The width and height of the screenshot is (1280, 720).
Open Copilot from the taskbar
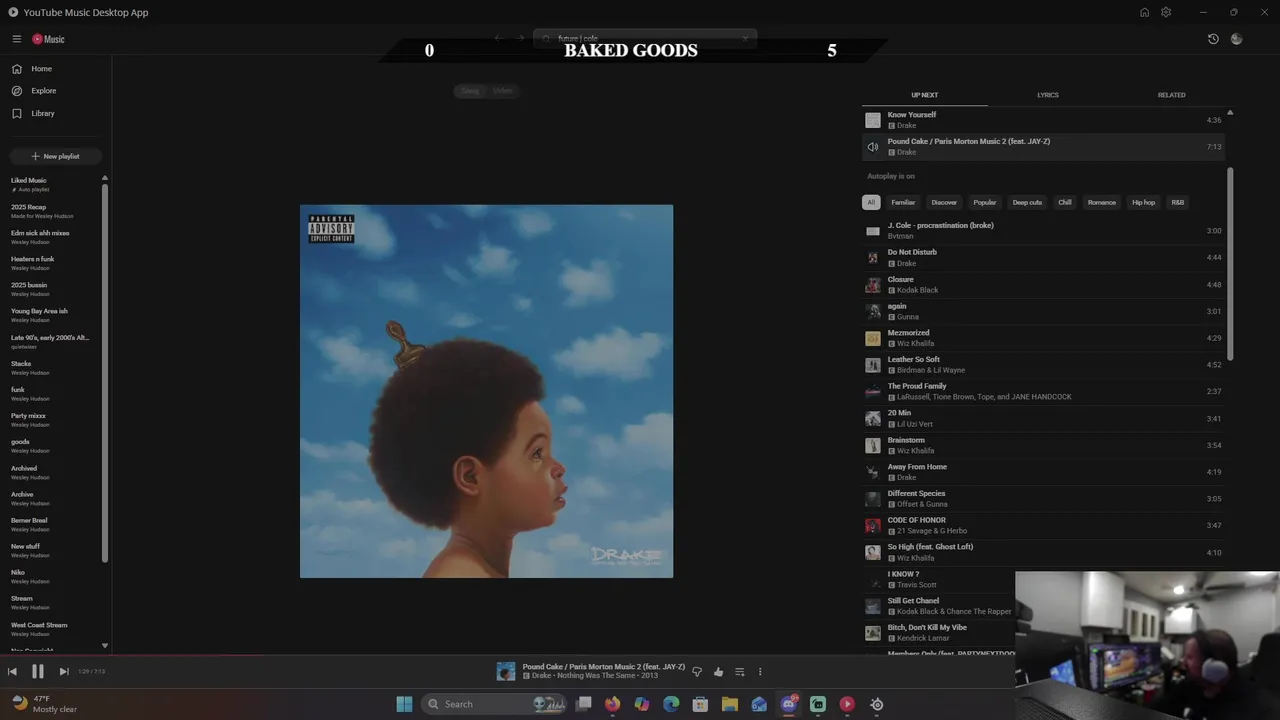642,704
